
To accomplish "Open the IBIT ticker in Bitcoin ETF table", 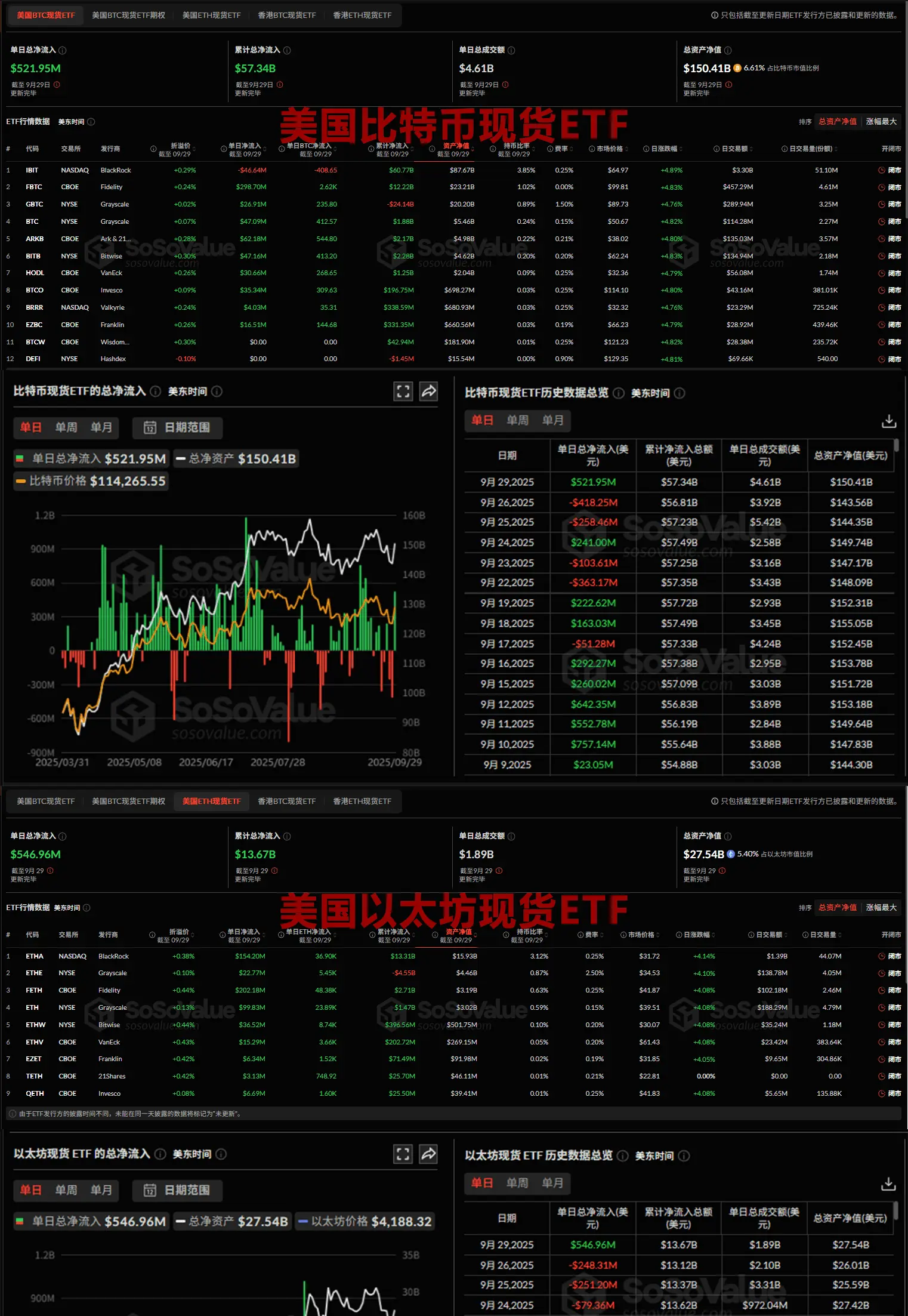I will coord(32,170).
